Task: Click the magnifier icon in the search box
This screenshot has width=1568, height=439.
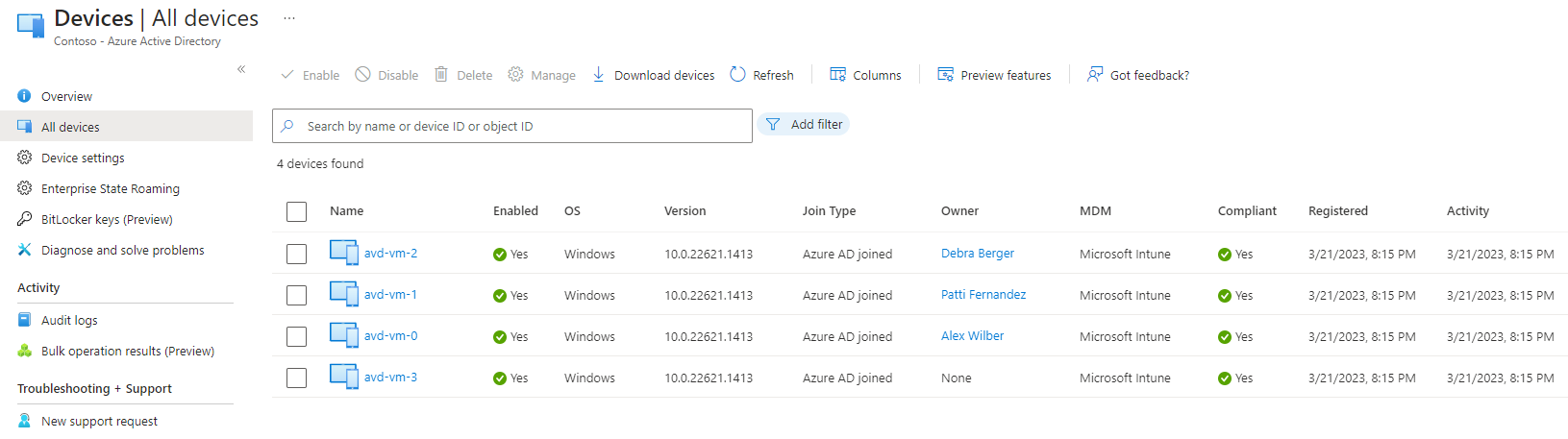Action: tap(287, 126)
